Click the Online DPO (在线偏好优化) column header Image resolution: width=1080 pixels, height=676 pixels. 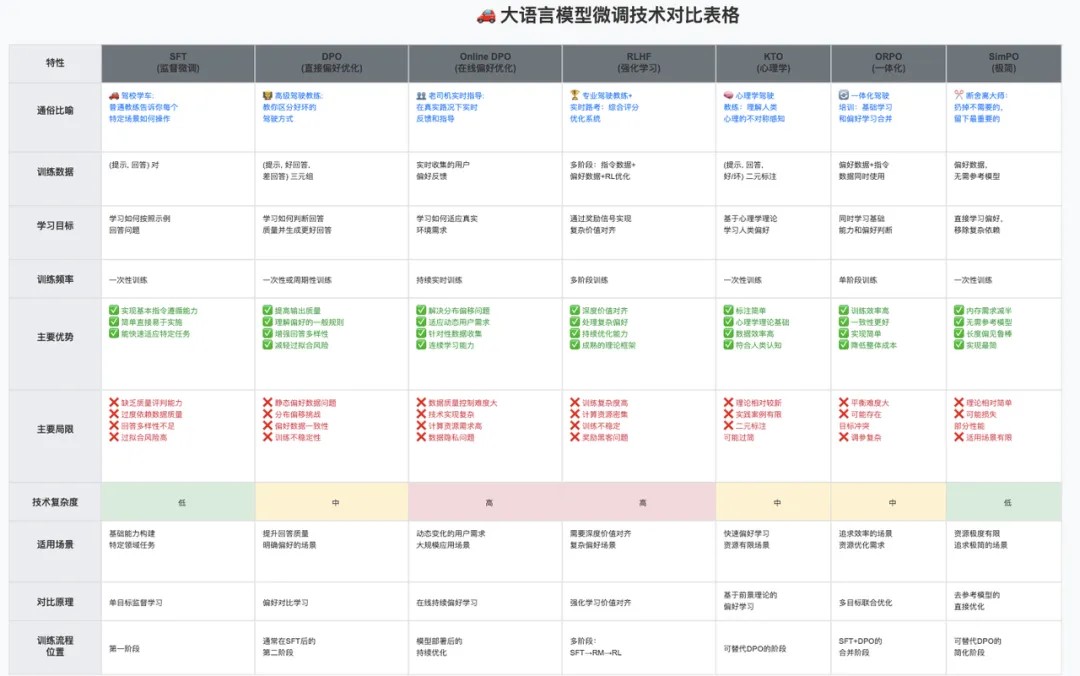click(x=485, y=63)
